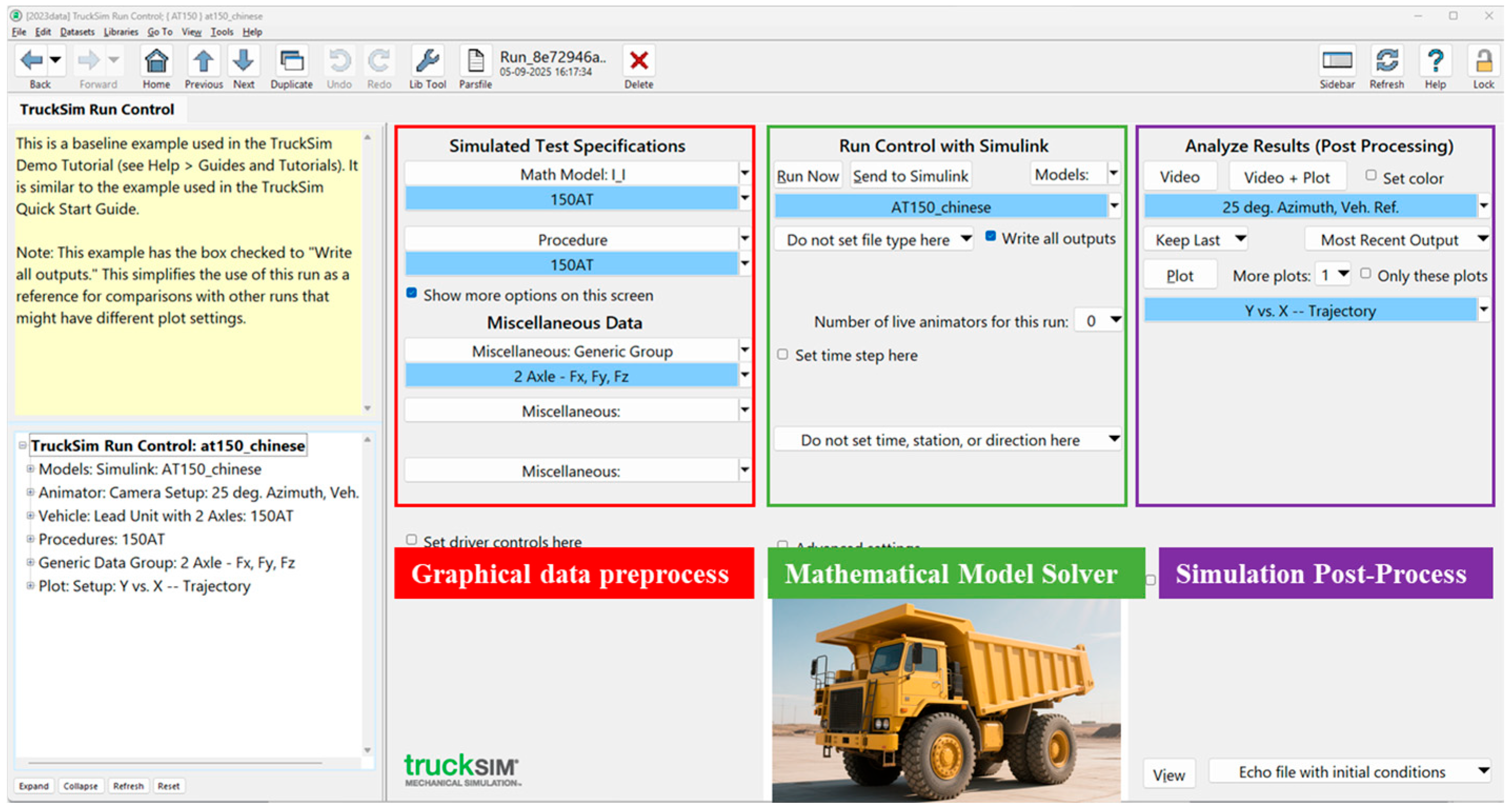Open the Keep Last dropdown
Screen dimensions: 1512x807
(1195, 239)
